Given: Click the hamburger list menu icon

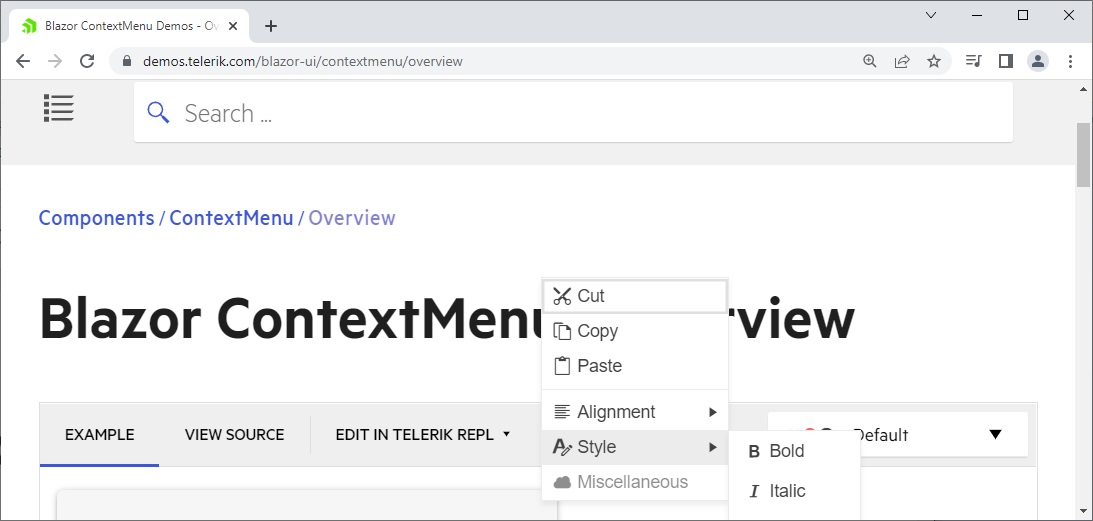Looking at the screenshot, I should point(59,108).
